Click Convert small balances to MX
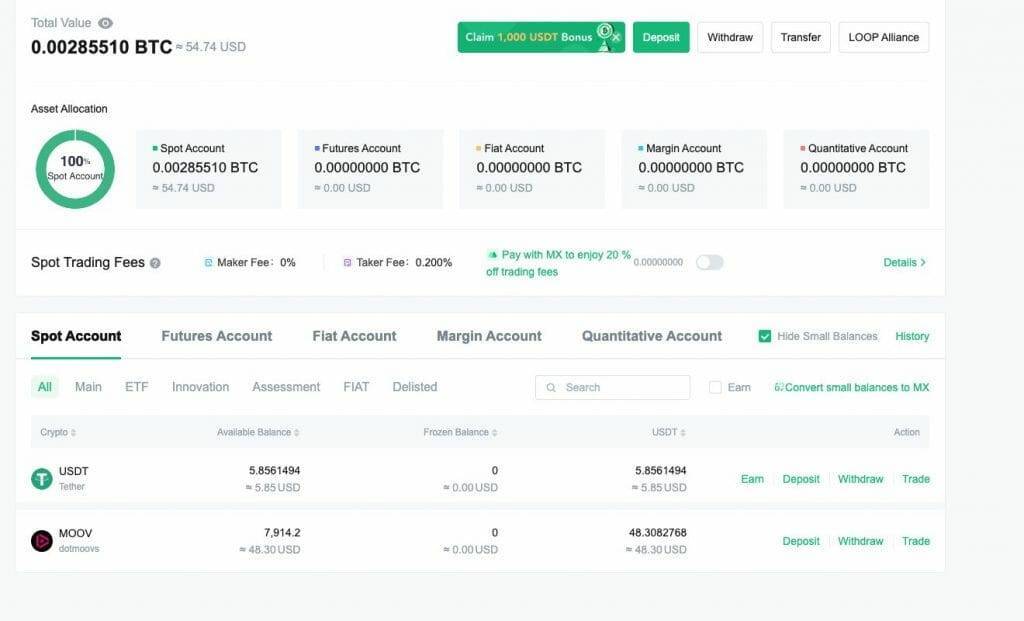Image resolution: width=1024 pixels, height=621 pixels. pos(852,387)
